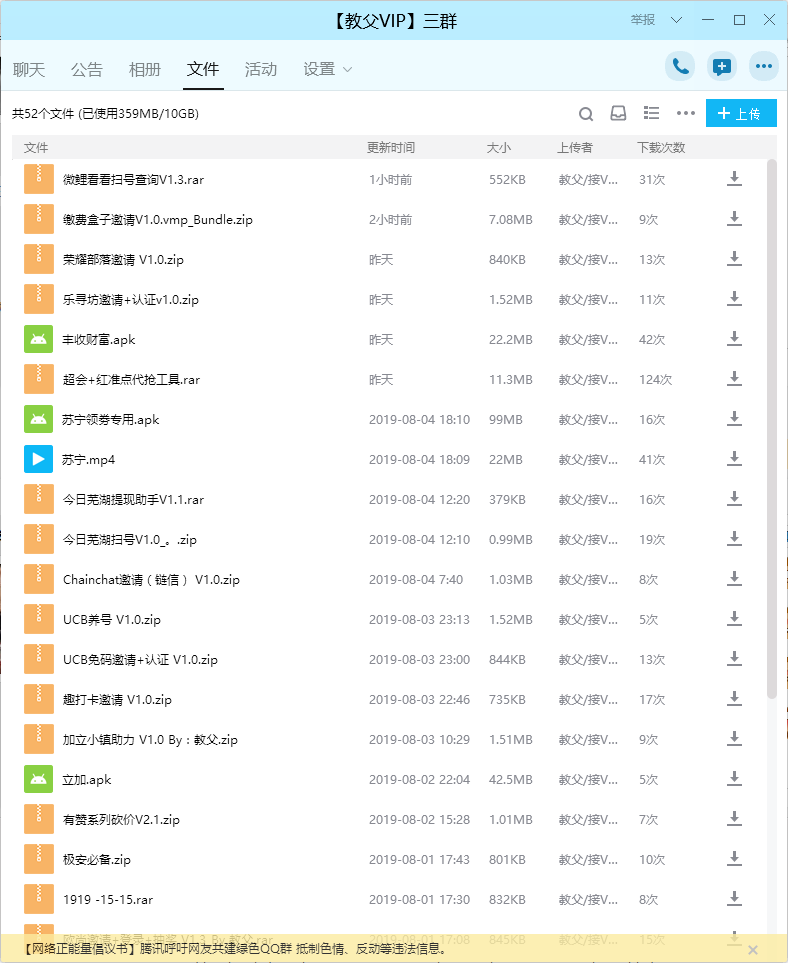Open the file toolbar ellipsis menu
788x963 pixels.
pos(685,113)
